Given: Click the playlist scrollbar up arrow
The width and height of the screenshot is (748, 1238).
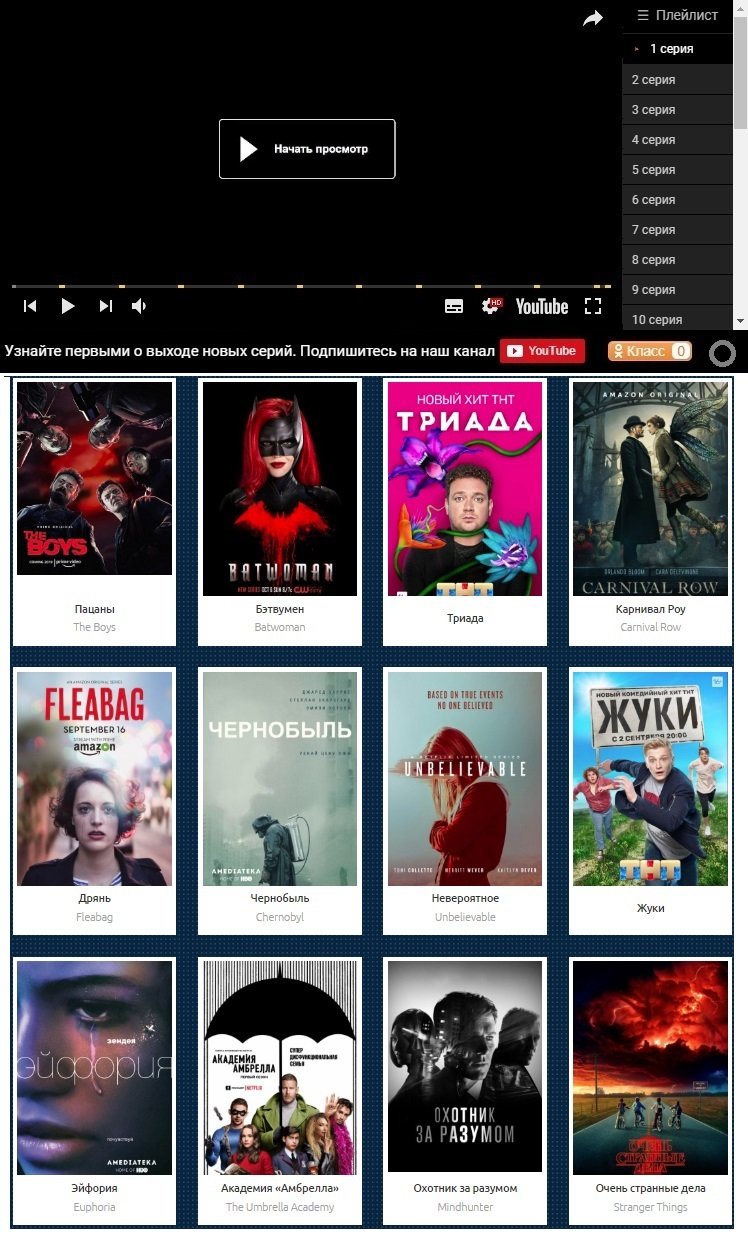Looking at the screenshot, I should 740,6.
